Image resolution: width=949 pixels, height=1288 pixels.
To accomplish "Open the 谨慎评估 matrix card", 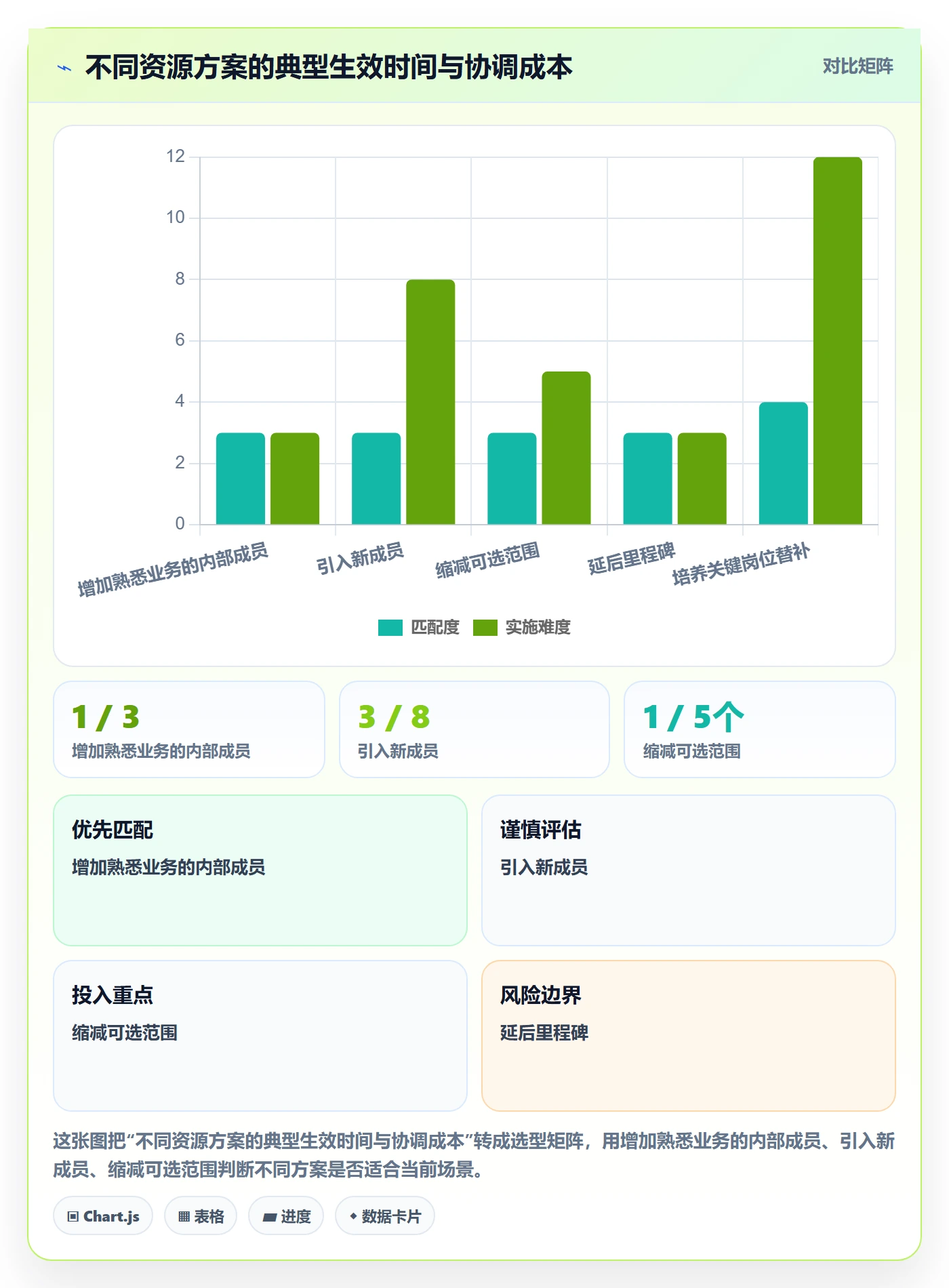I will click(x=689, y=870).
